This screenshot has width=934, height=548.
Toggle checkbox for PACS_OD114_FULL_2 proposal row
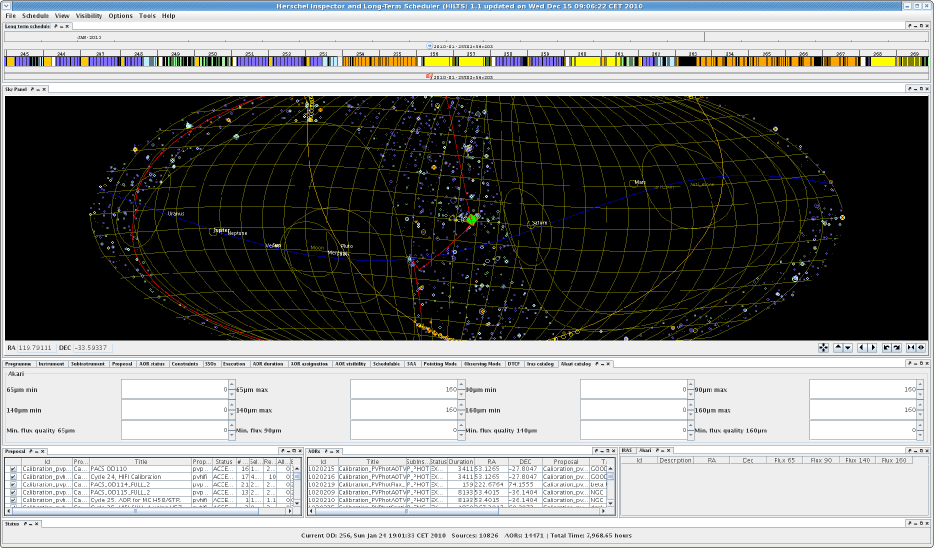point(12,485)
